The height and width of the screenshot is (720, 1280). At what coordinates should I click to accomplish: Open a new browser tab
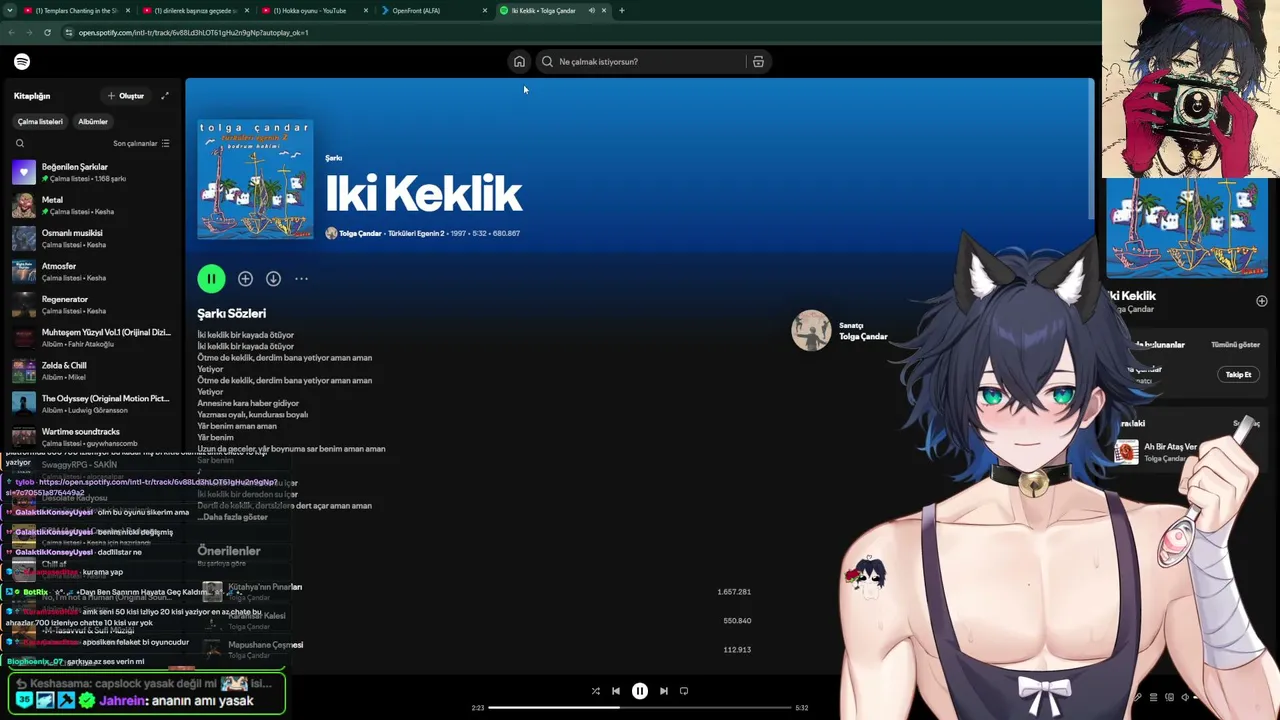[x=622, y=10]
